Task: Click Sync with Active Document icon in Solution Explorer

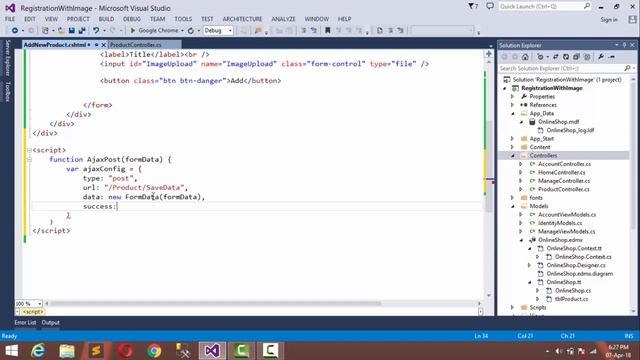Action: coord(556,57)
